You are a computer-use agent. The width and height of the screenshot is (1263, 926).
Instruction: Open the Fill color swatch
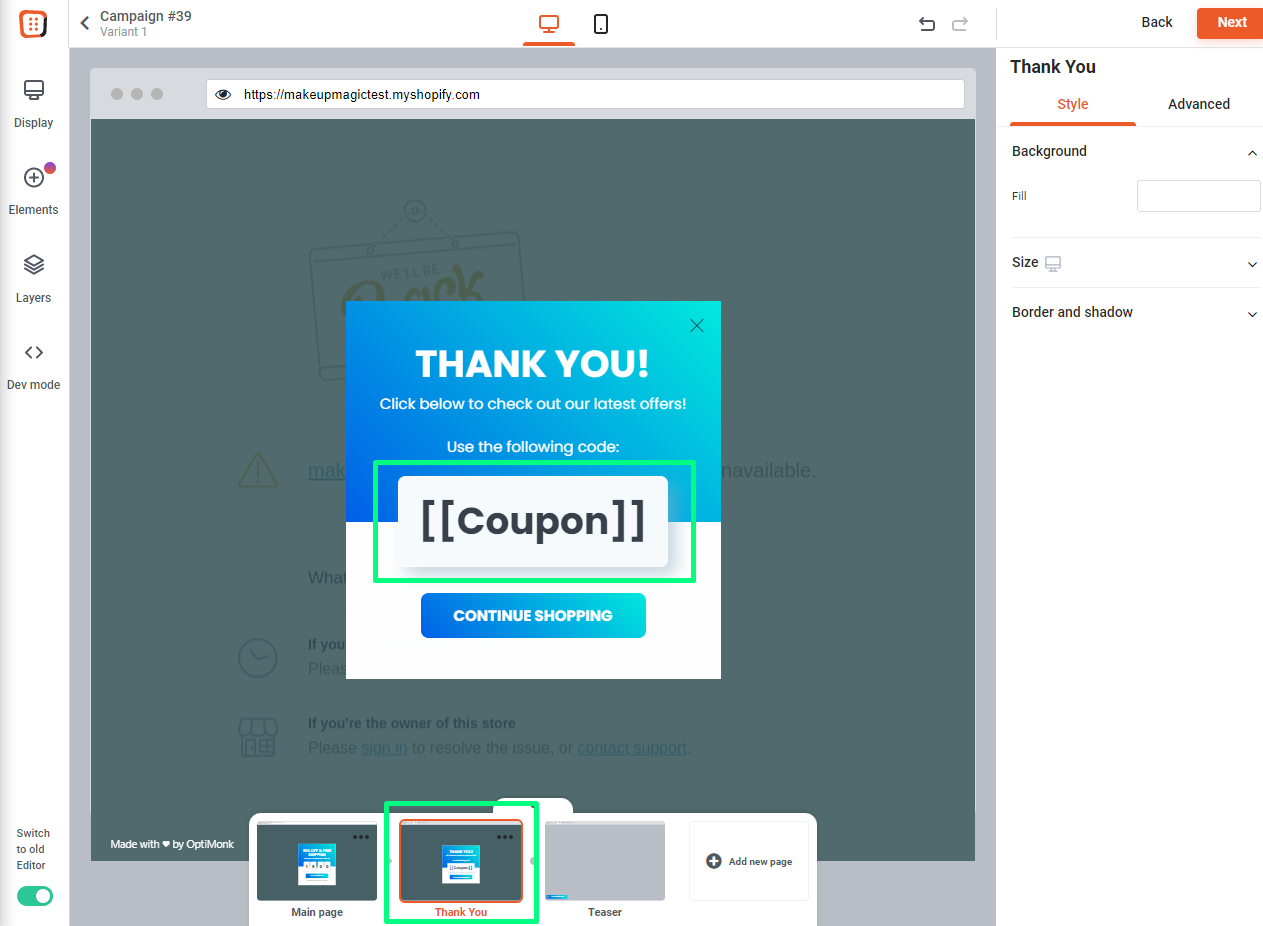pyautogui.click(x=1198, y=196)
